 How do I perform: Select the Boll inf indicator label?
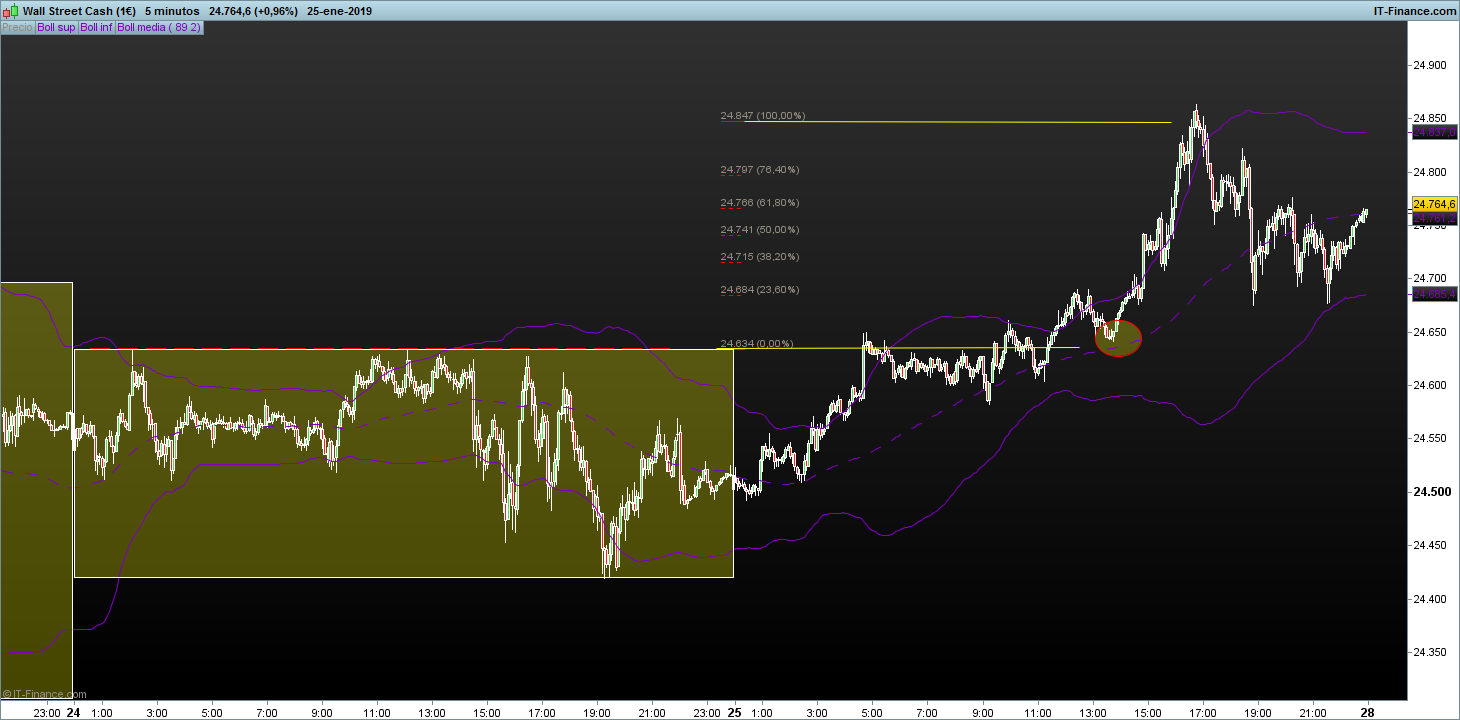point(97,28)
